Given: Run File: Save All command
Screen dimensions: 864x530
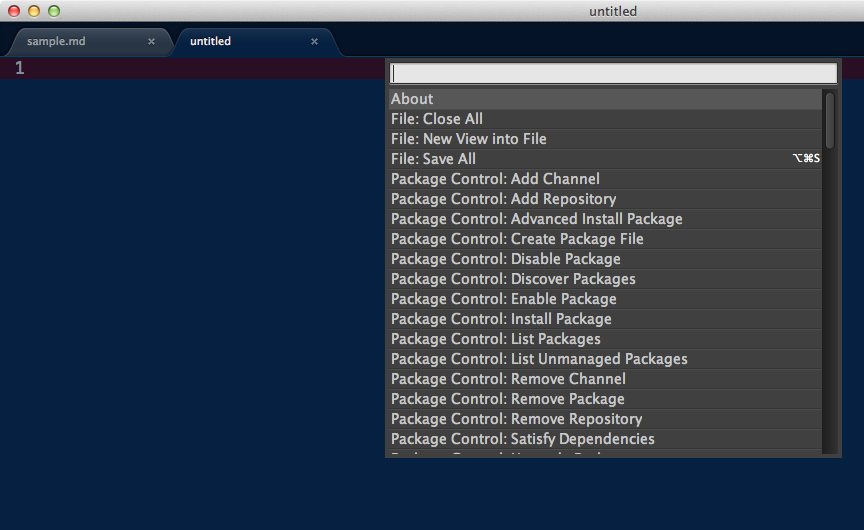Looking at the screenshot, I should click(x=606, y=159).
